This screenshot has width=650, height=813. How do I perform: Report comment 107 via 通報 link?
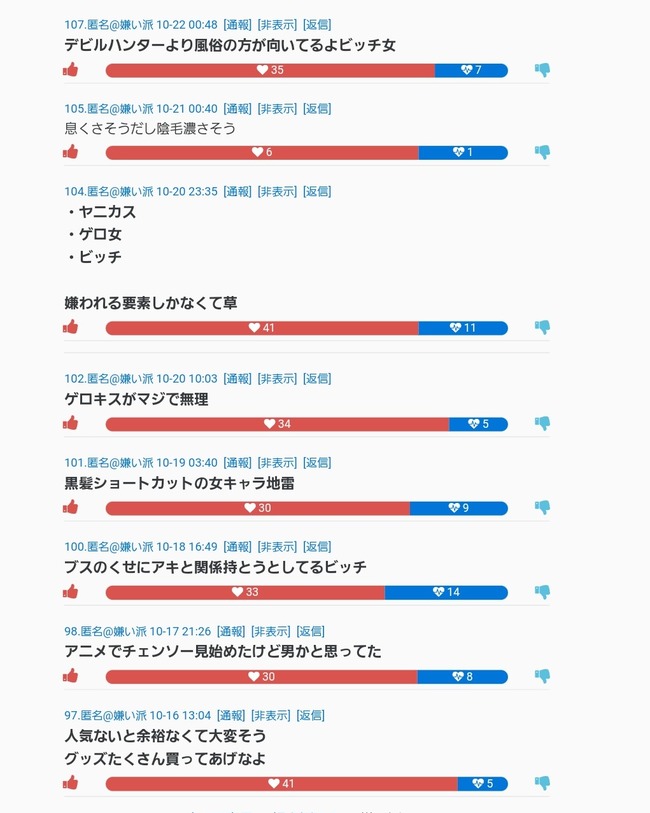238,24
